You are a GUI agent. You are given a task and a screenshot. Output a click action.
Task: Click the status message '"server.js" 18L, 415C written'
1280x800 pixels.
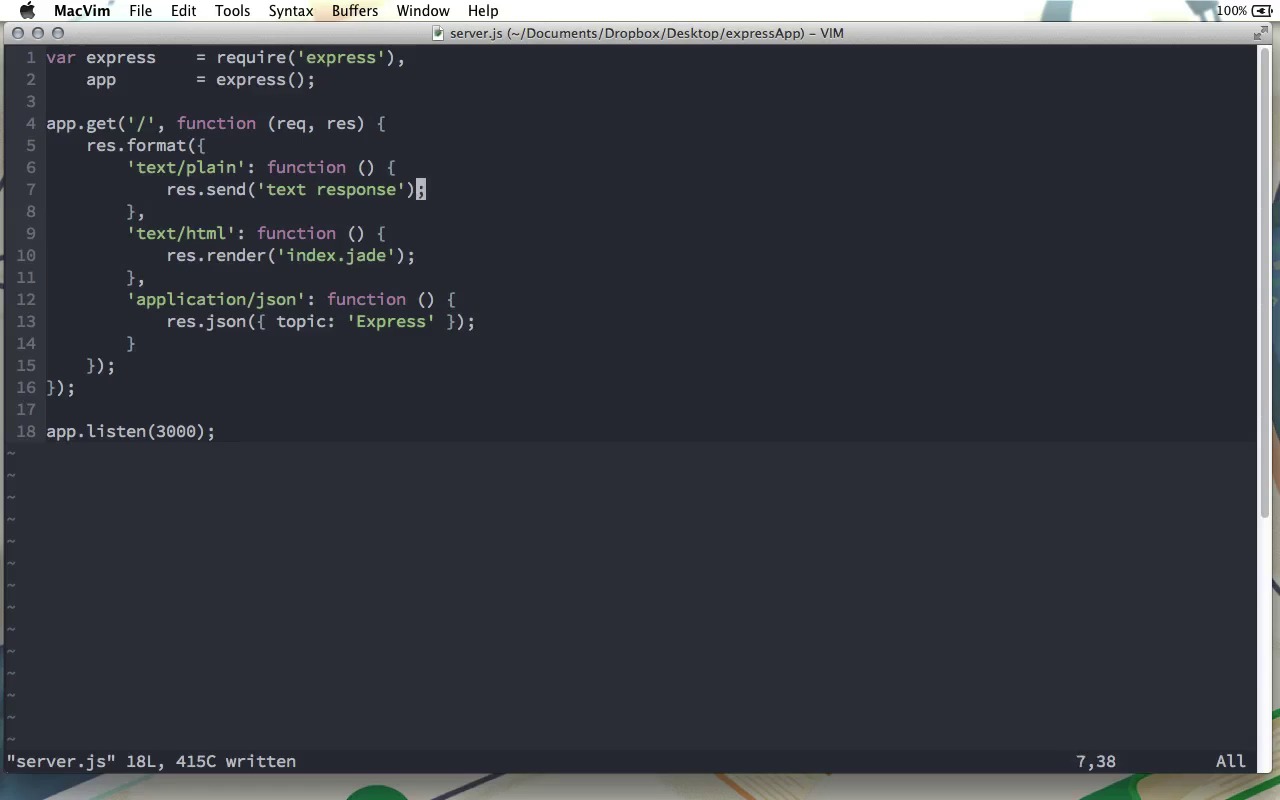(151, 762)
